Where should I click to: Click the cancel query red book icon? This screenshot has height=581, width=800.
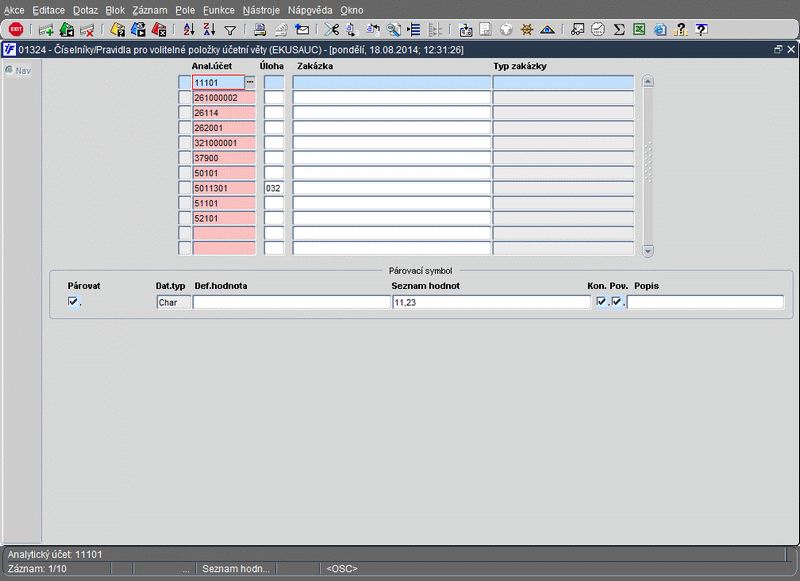(159, 30)
